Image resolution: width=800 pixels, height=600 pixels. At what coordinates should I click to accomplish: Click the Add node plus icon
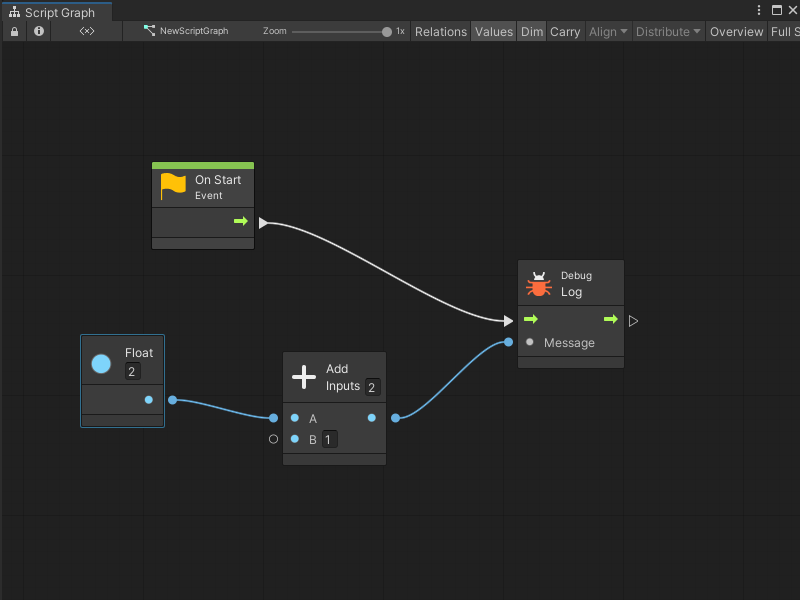coord(304,377)
